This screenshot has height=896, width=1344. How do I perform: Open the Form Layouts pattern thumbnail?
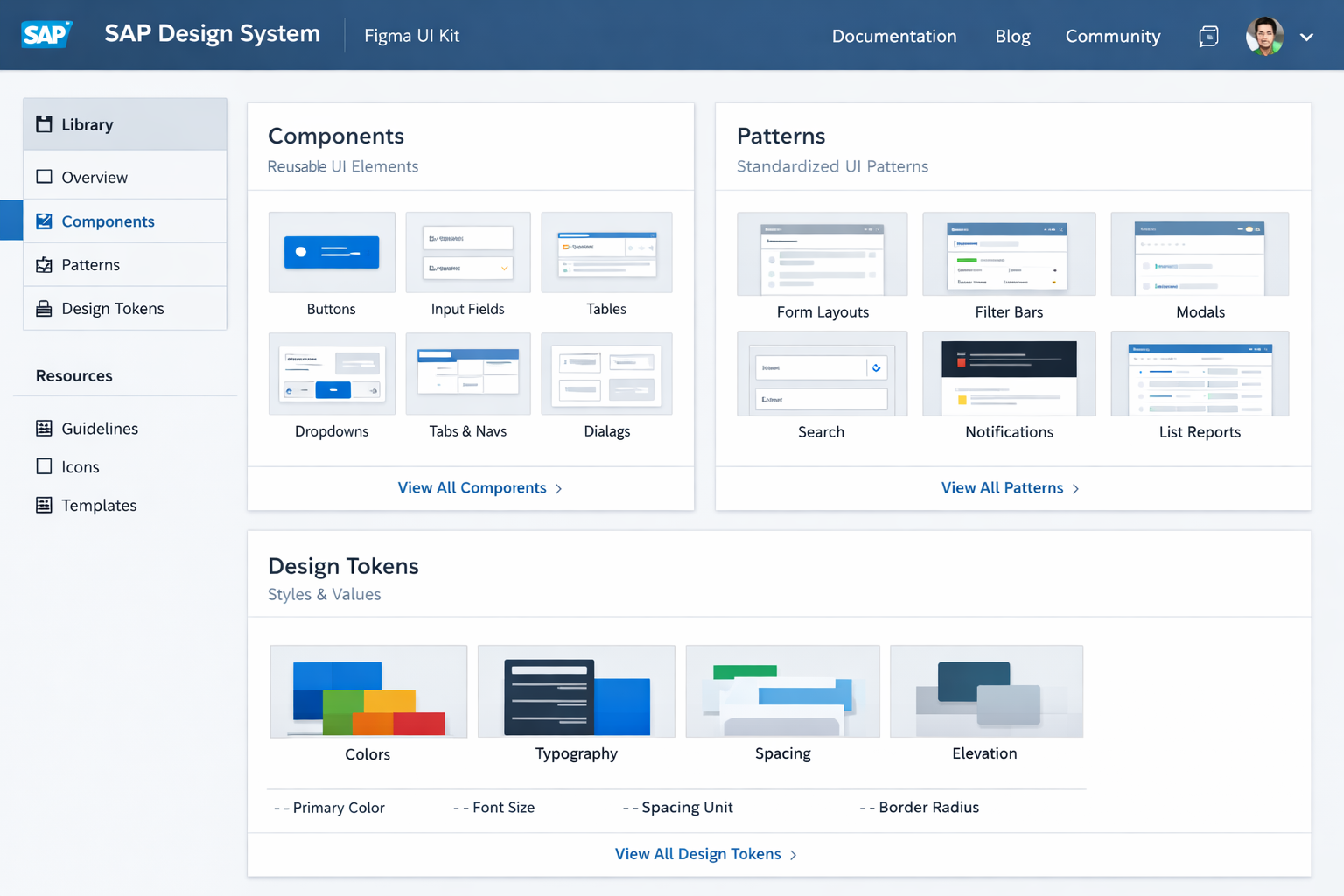[822, 254]
